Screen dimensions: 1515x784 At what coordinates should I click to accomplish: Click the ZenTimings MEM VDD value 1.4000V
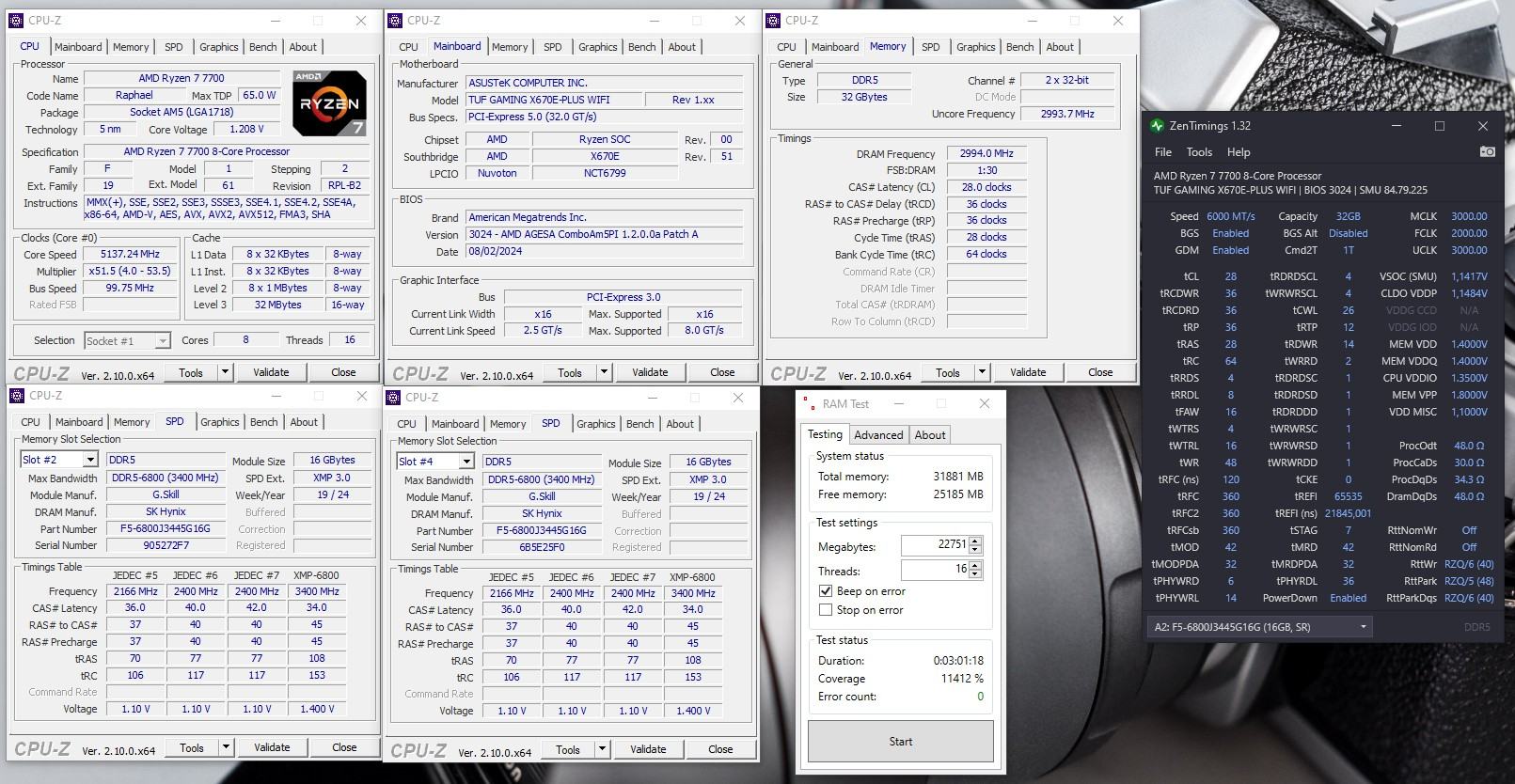coord(1469,344)
